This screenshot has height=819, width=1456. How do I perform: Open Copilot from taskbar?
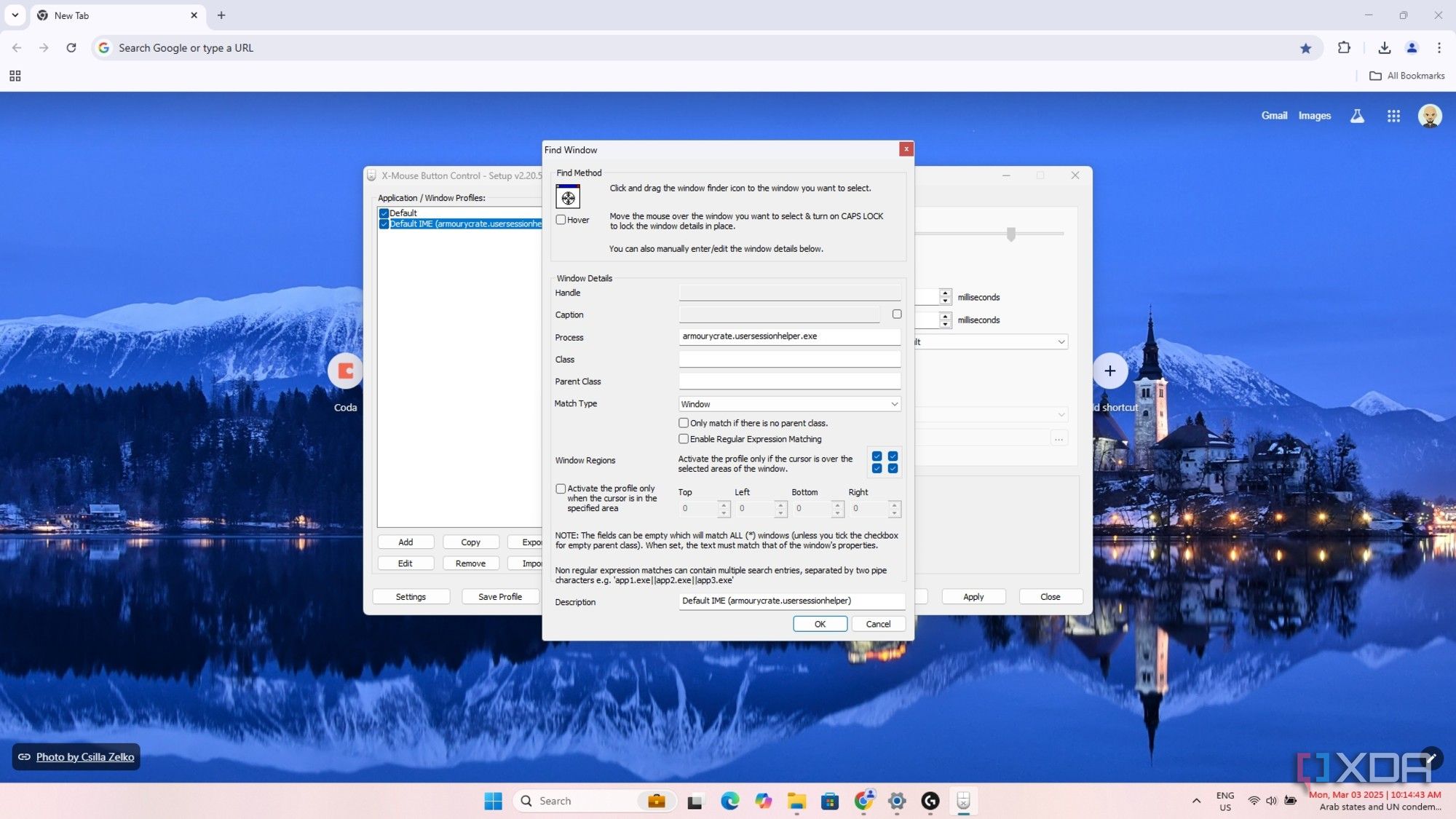[763, 801]
